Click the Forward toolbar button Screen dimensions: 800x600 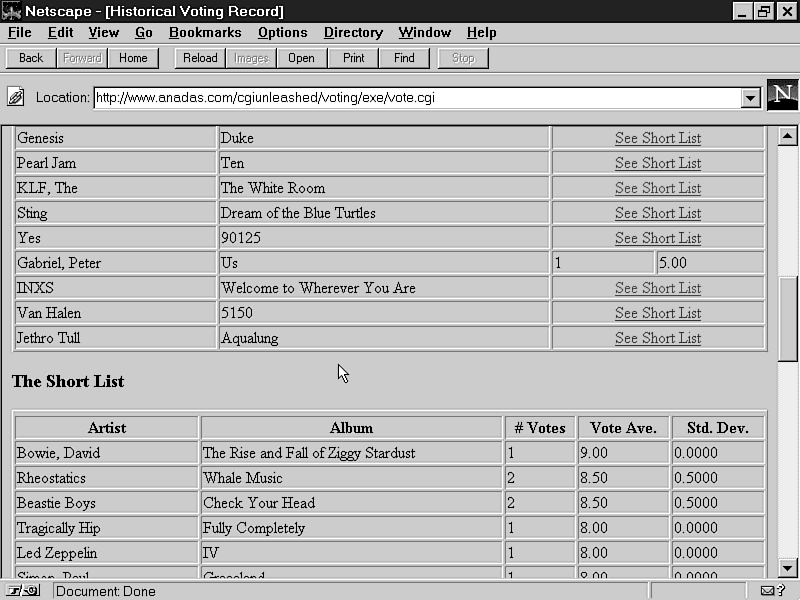82,58
